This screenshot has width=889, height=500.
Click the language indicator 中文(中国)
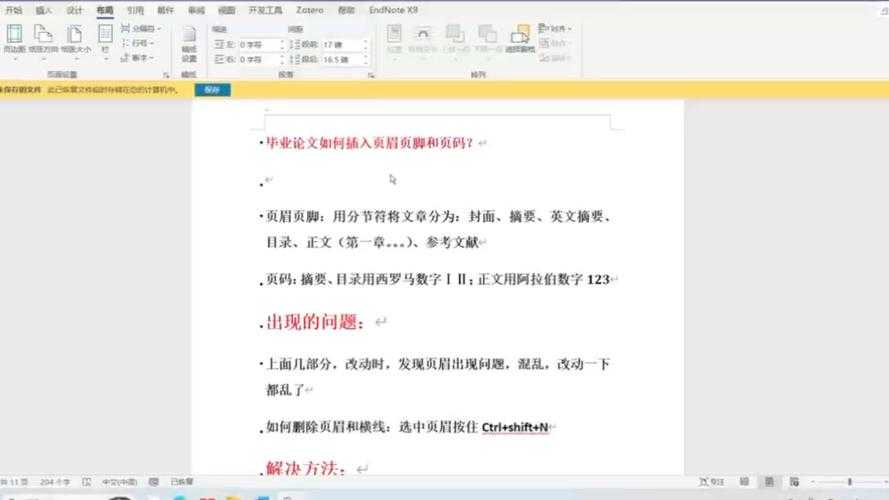pyautogui.click(x=119, y=482)
